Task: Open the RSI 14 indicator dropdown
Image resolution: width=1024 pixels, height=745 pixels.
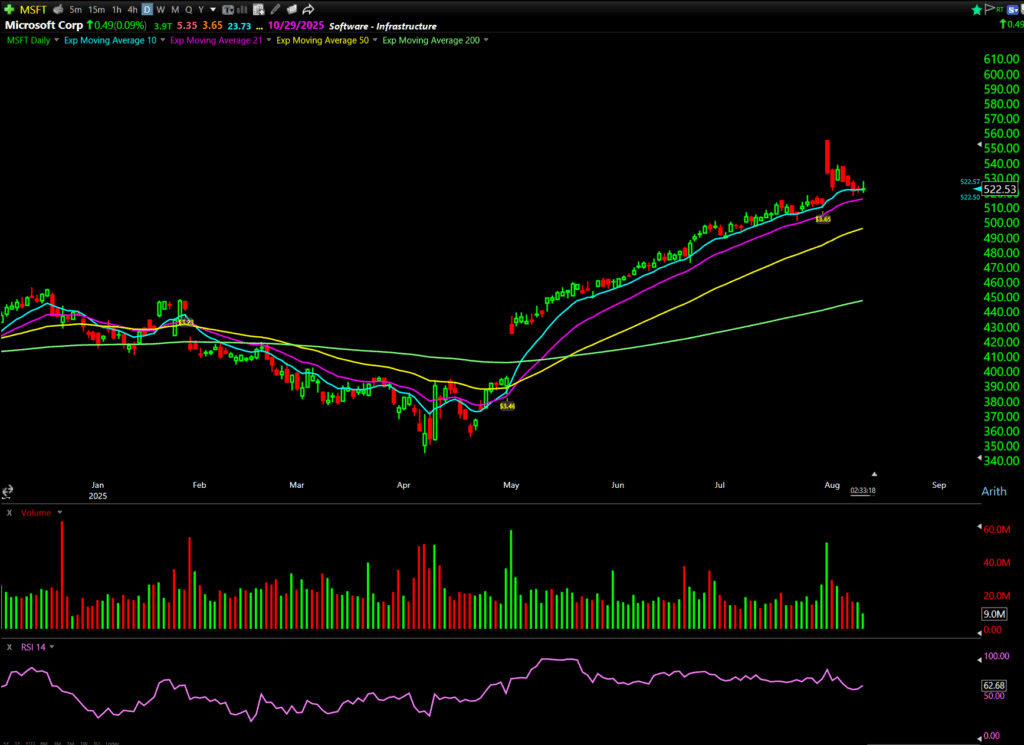Action: [x=51, y=647]
